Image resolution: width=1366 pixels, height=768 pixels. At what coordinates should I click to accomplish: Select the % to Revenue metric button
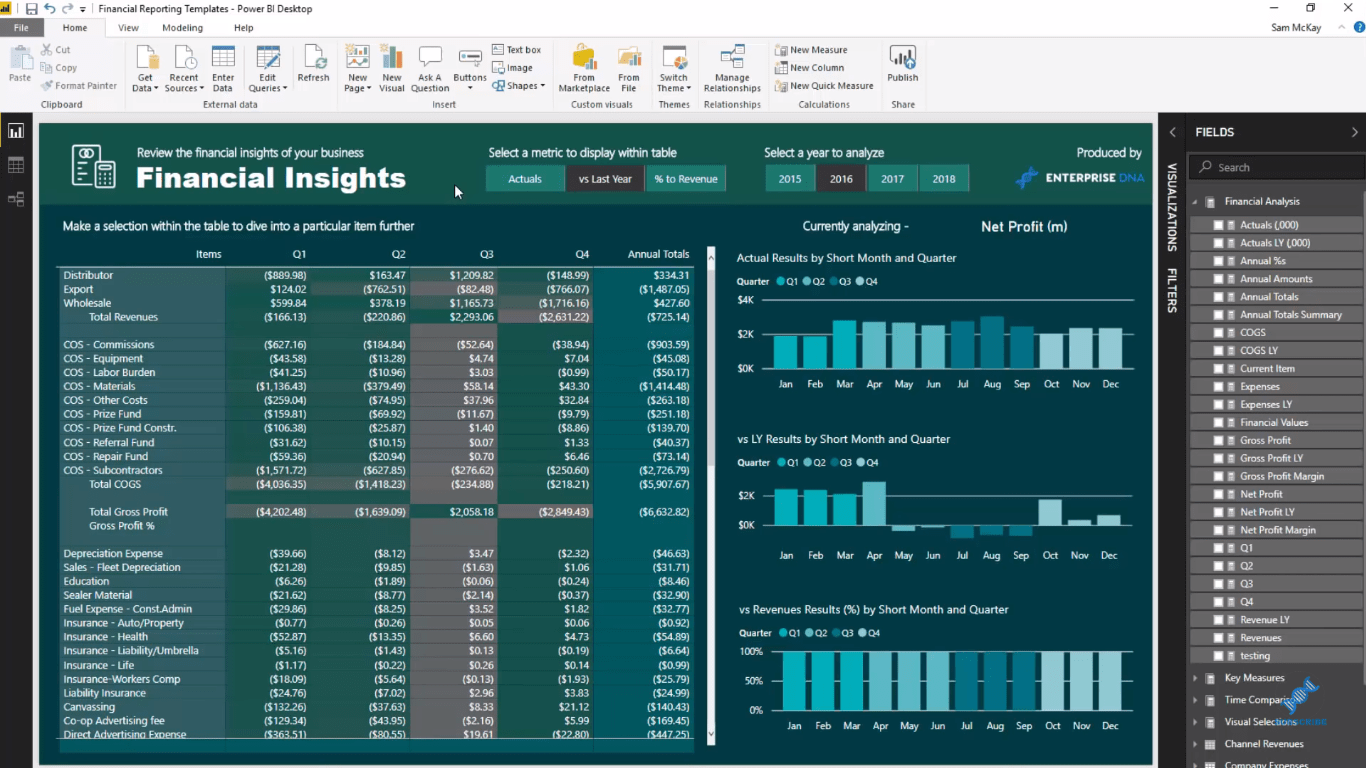pyautogui.click(x=686, y=179)
